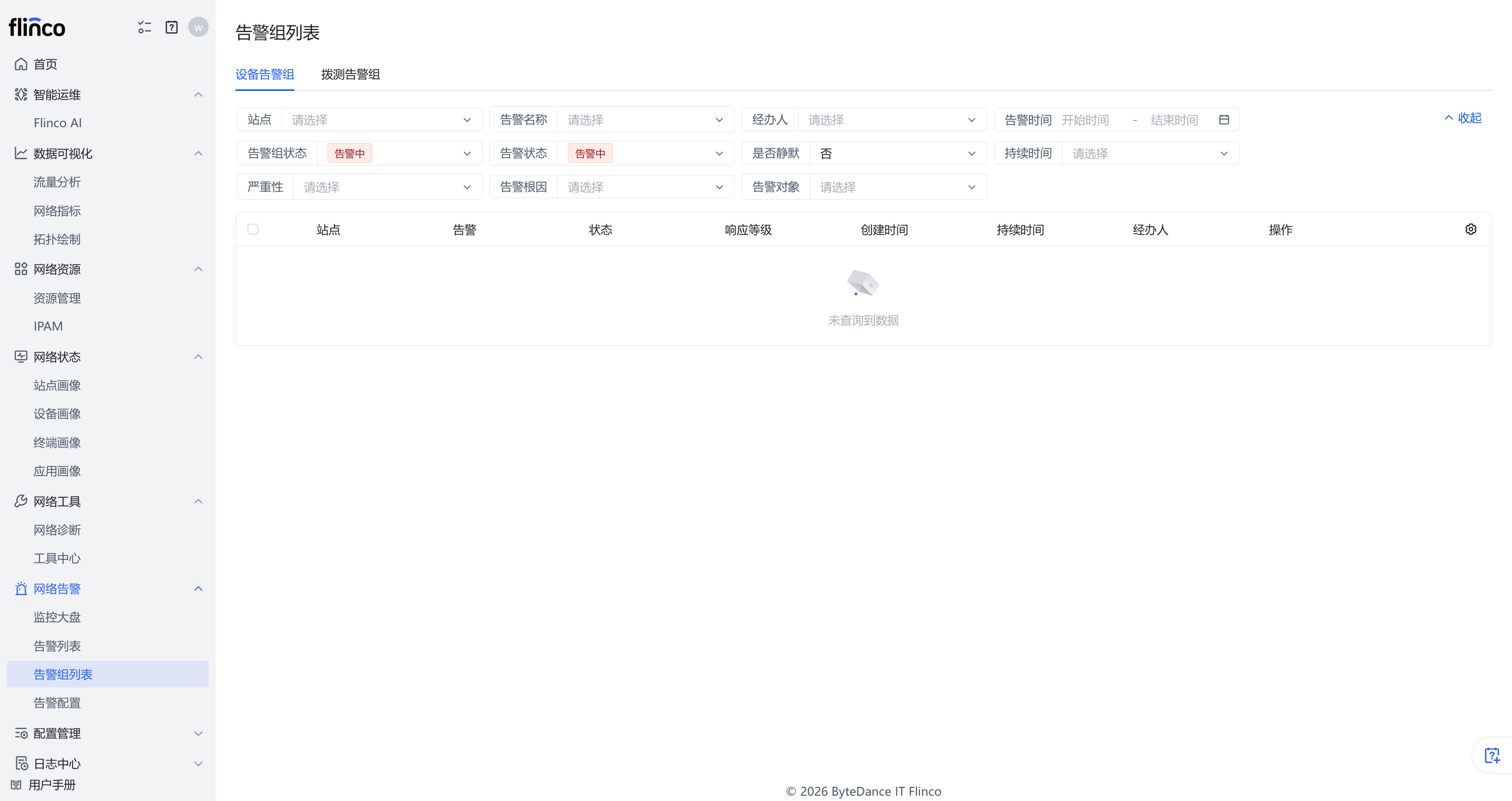Screen dimensions: 1512x801
Task: Switch to 拨测告警组 tab
Action: [351, 75]
